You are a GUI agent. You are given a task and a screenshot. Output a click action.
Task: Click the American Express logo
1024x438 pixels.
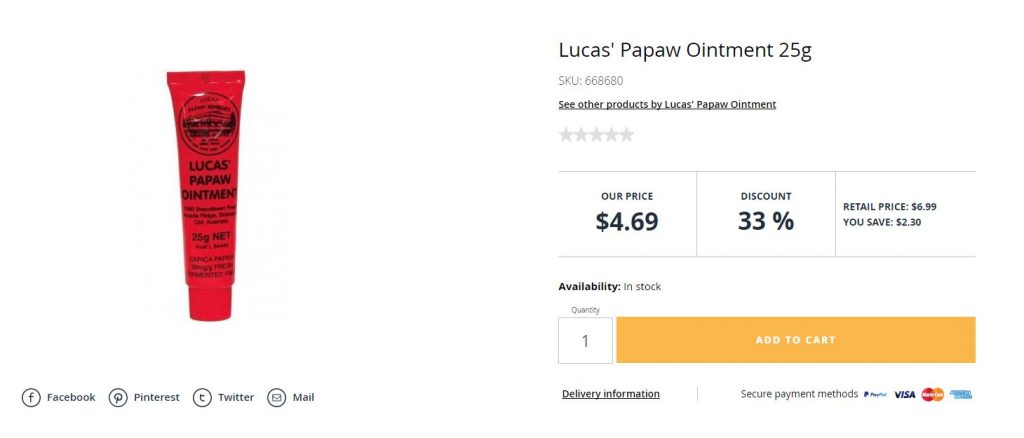tap(961, 394)
